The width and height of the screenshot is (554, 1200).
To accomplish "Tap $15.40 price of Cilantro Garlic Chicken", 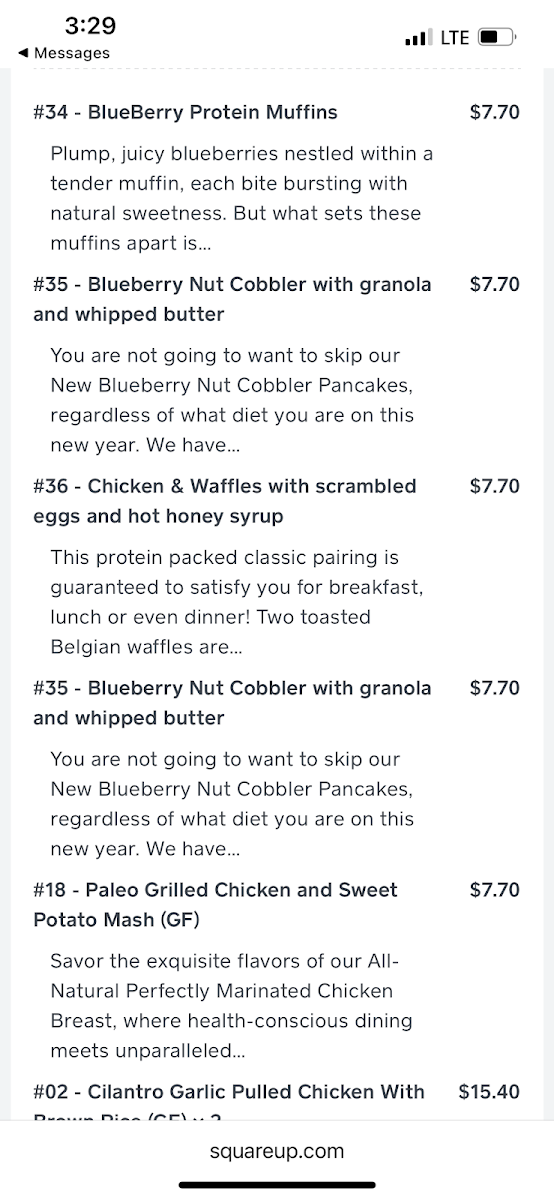I will coord(489,1091).
